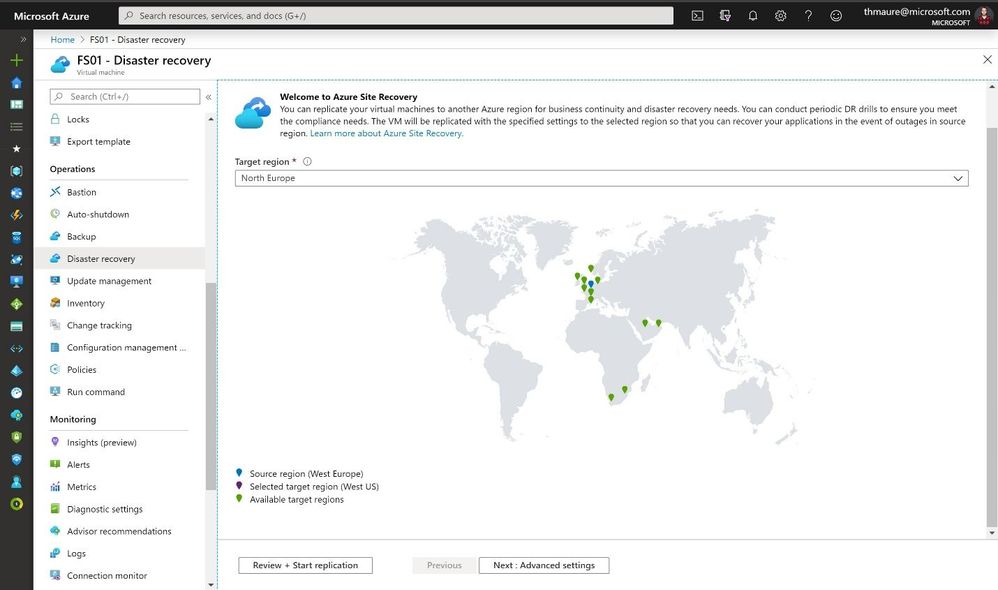
Task: Follow Learn more about Azure Site Recovery link
Action: coord(386,134)
